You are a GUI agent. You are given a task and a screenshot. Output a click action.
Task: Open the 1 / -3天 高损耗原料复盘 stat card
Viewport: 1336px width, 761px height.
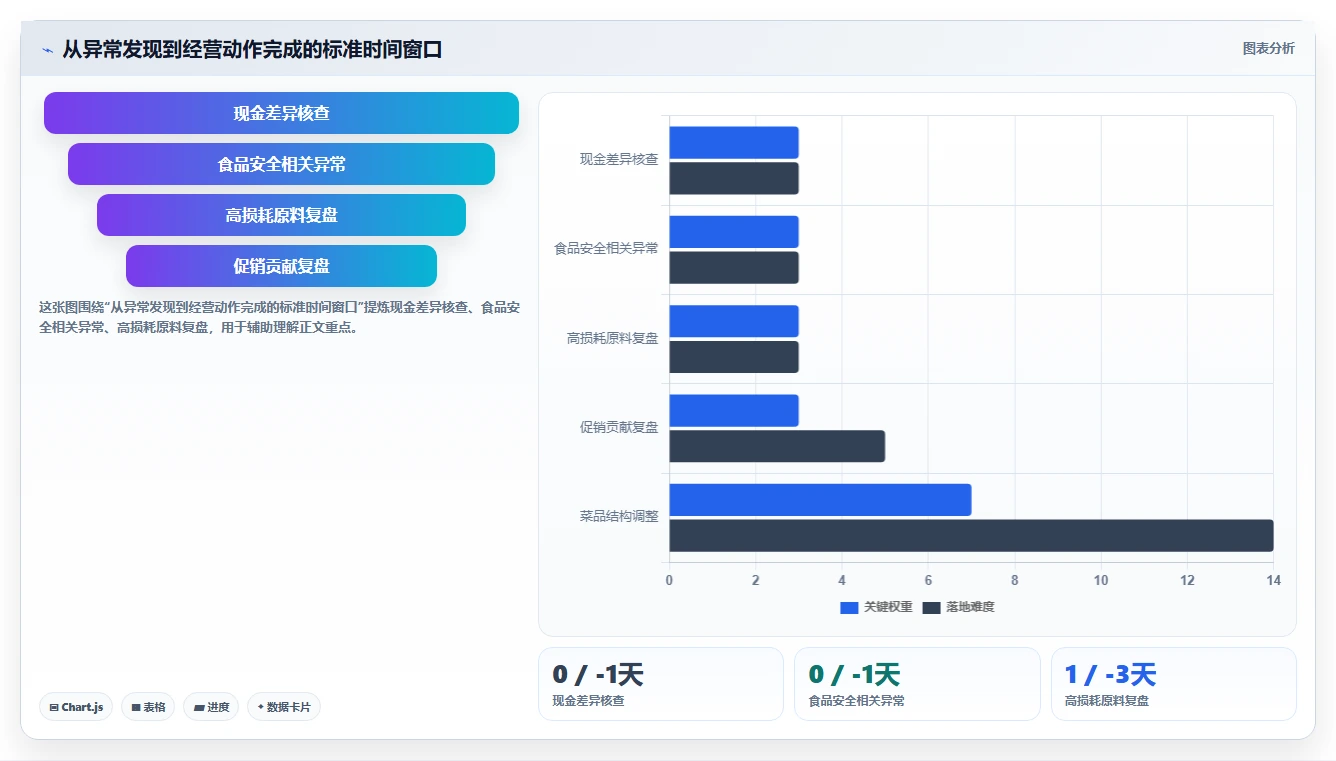(x=1174, y=684)
